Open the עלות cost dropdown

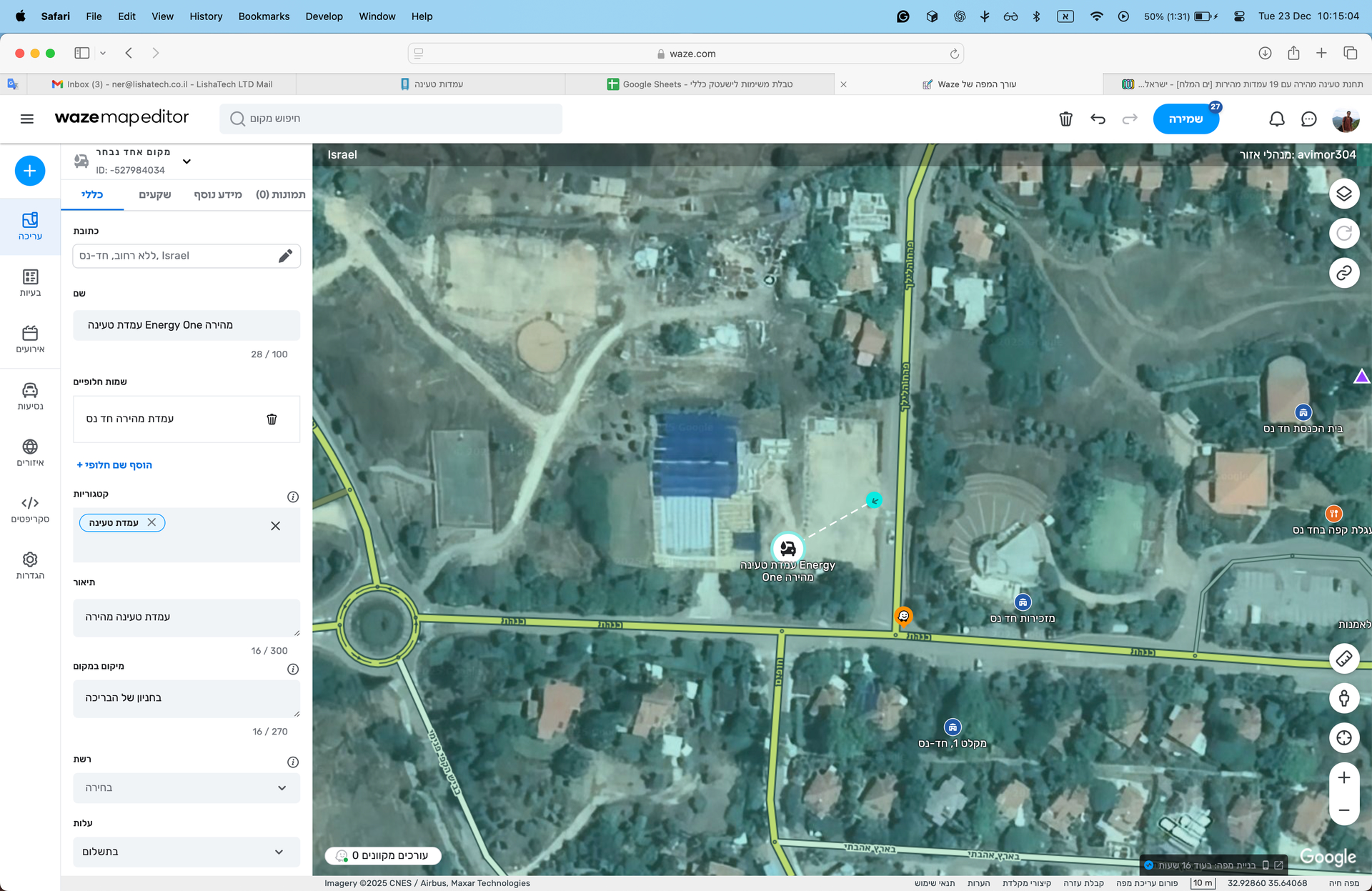point(187,852)
